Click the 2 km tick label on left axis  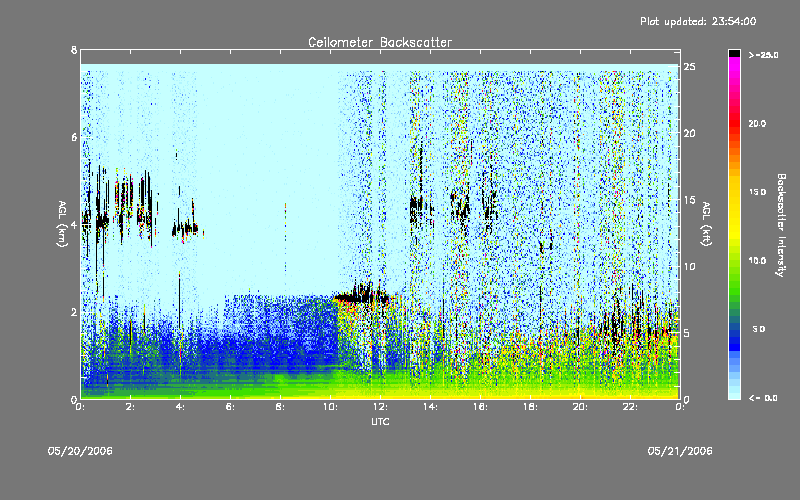74,312
